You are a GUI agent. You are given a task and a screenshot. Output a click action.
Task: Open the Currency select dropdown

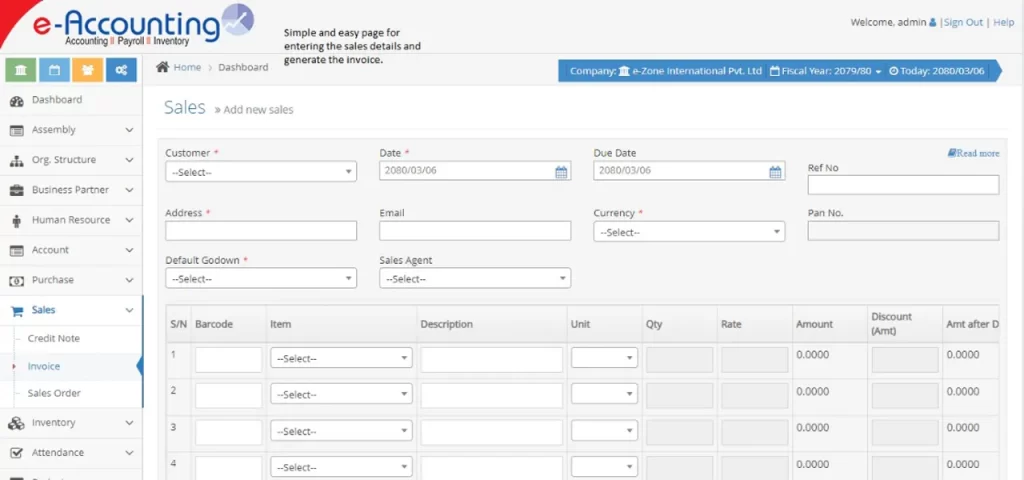[689, 232]
